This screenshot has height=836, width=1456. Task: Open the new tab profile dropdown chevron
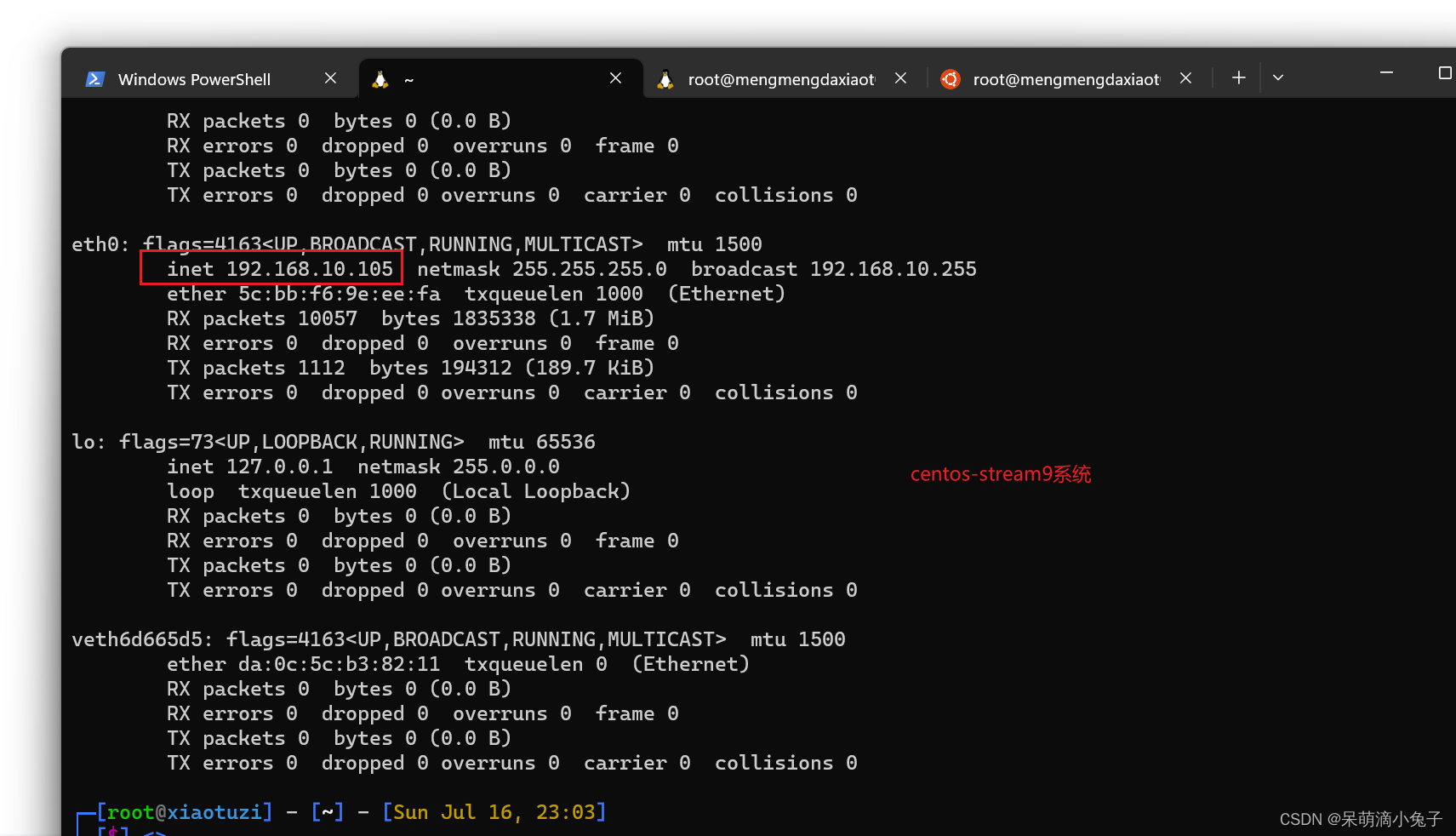tap(1278, 77)
